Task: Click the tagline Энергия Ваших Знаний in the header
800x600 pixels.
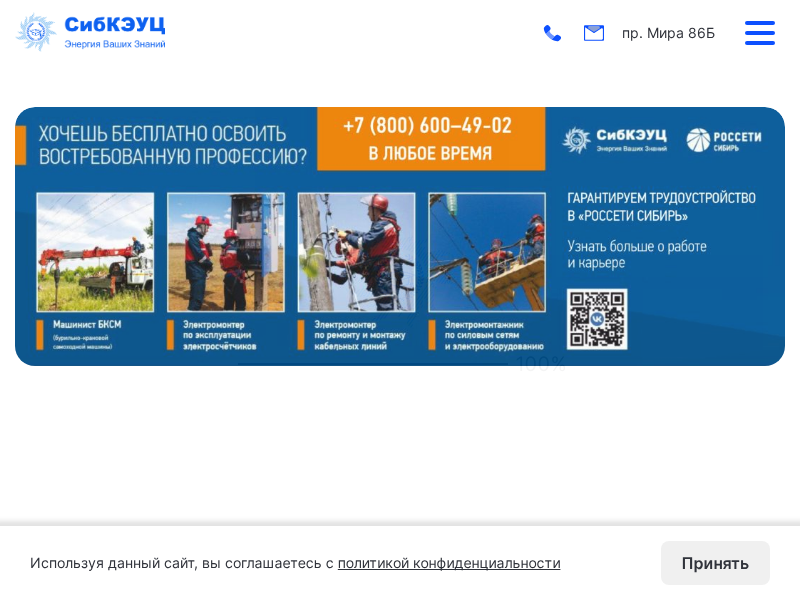Action: [x=115, y=44]
